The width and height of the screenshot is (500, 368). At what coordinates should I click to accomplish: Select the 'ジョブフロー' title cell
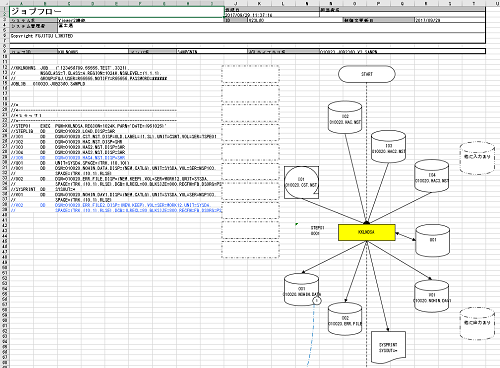117,12
